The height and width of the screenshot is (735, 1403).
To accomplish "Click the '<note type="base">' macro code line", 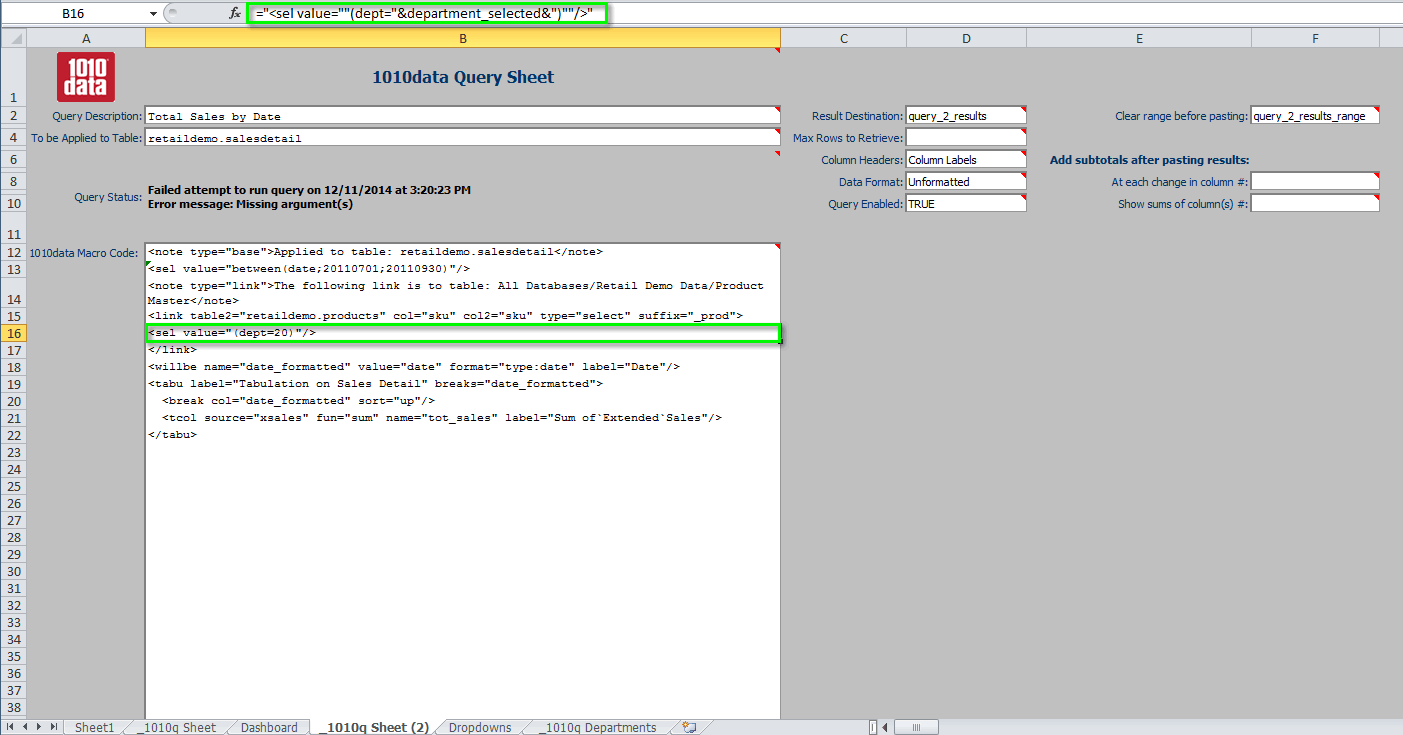I will pyautogui.click(x=375, y=252).
